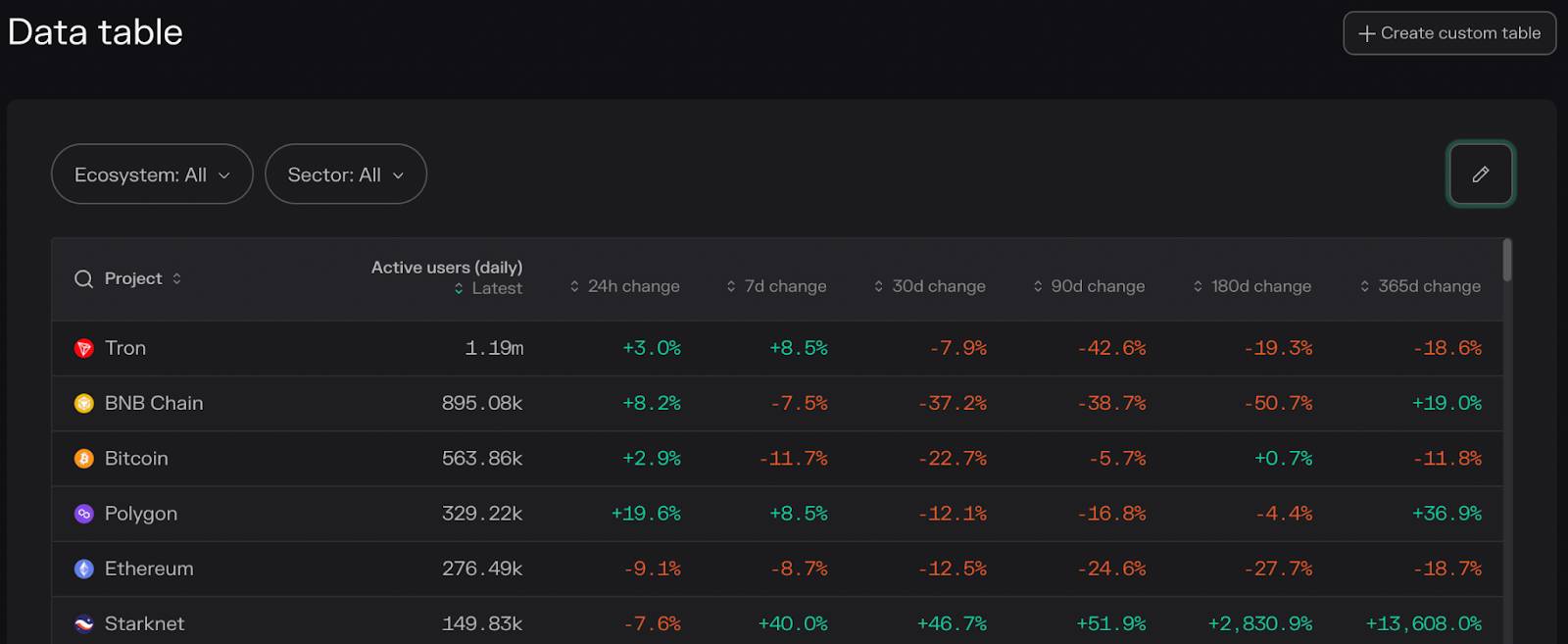Click Ethereum value 276.49k
Screen dimensions: 1568x644
(x=482, y=569)
